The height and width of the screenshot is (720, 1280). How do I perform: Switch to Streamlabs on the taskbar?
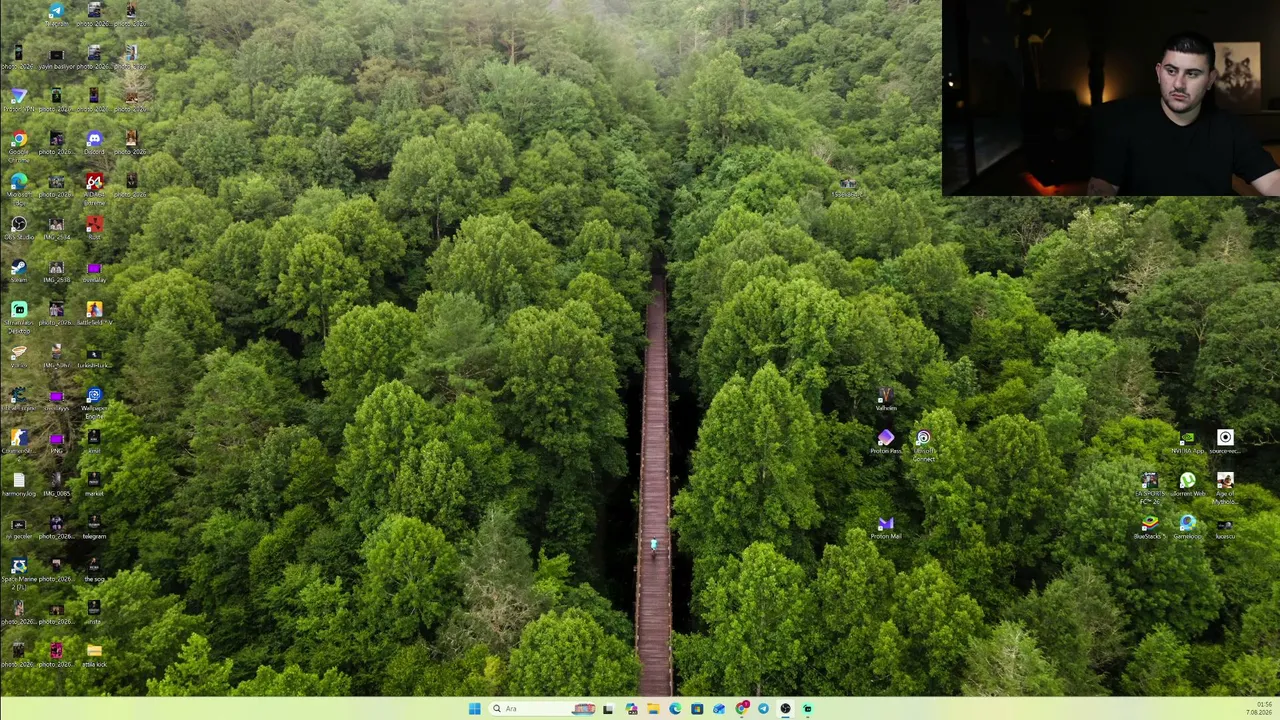click(x=807, y=709)
